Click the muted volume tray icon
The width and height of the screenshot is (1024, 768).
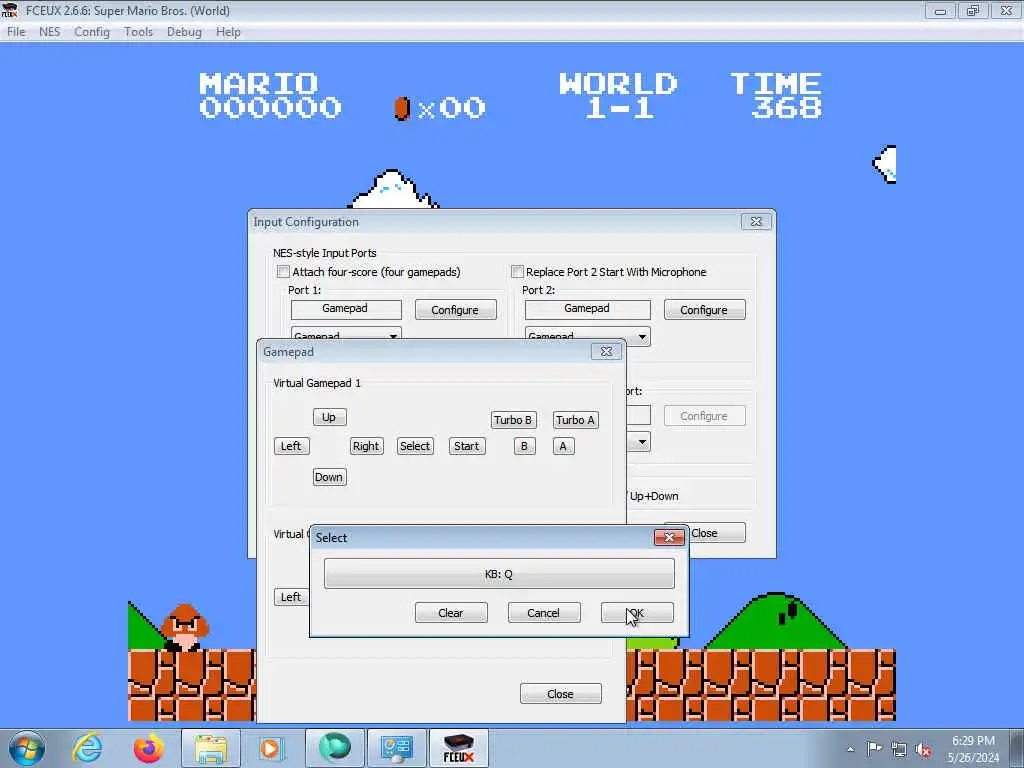[x=923, y=749]
